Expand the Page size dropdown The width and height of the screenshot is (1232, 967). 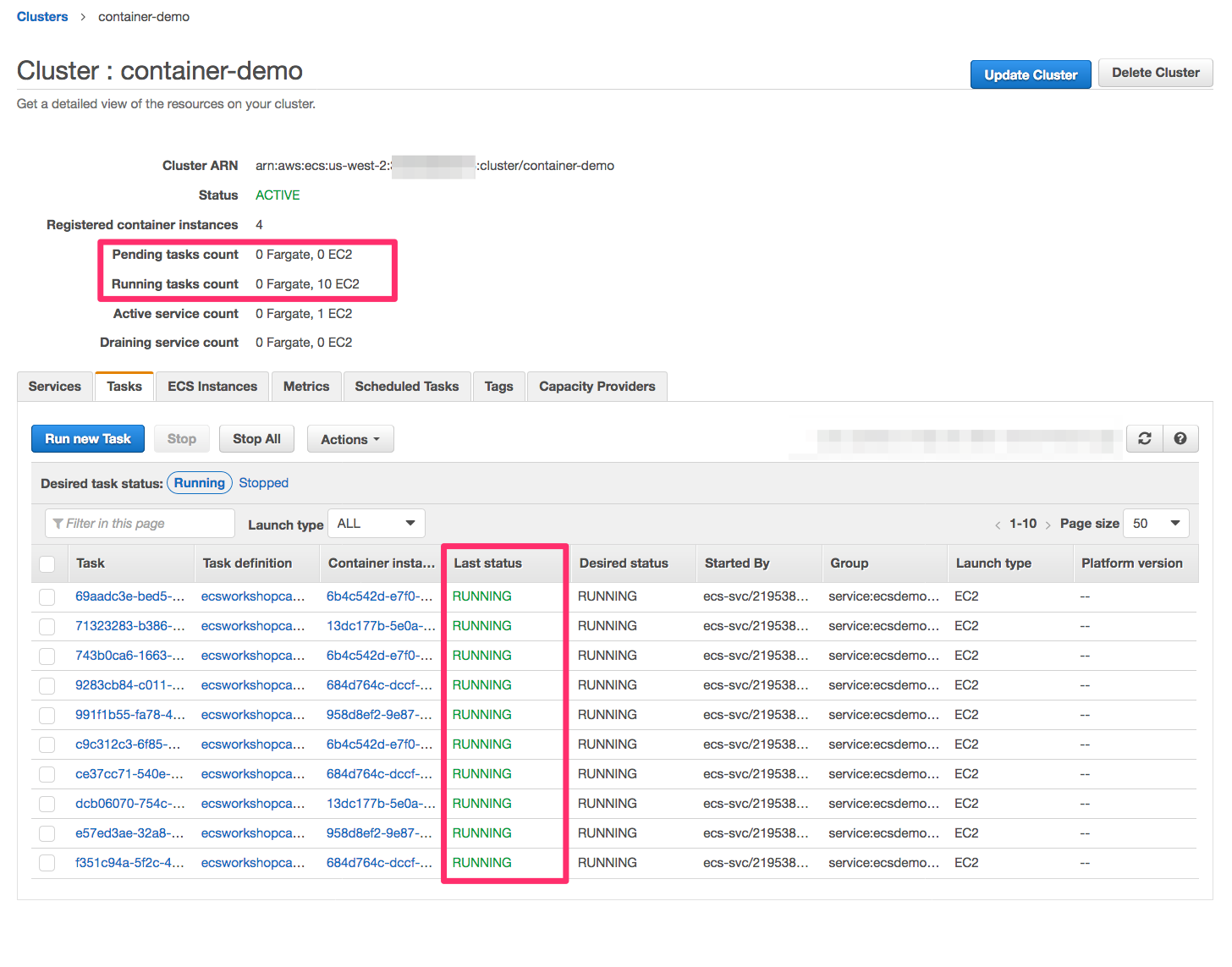[x=1155, y=524]
